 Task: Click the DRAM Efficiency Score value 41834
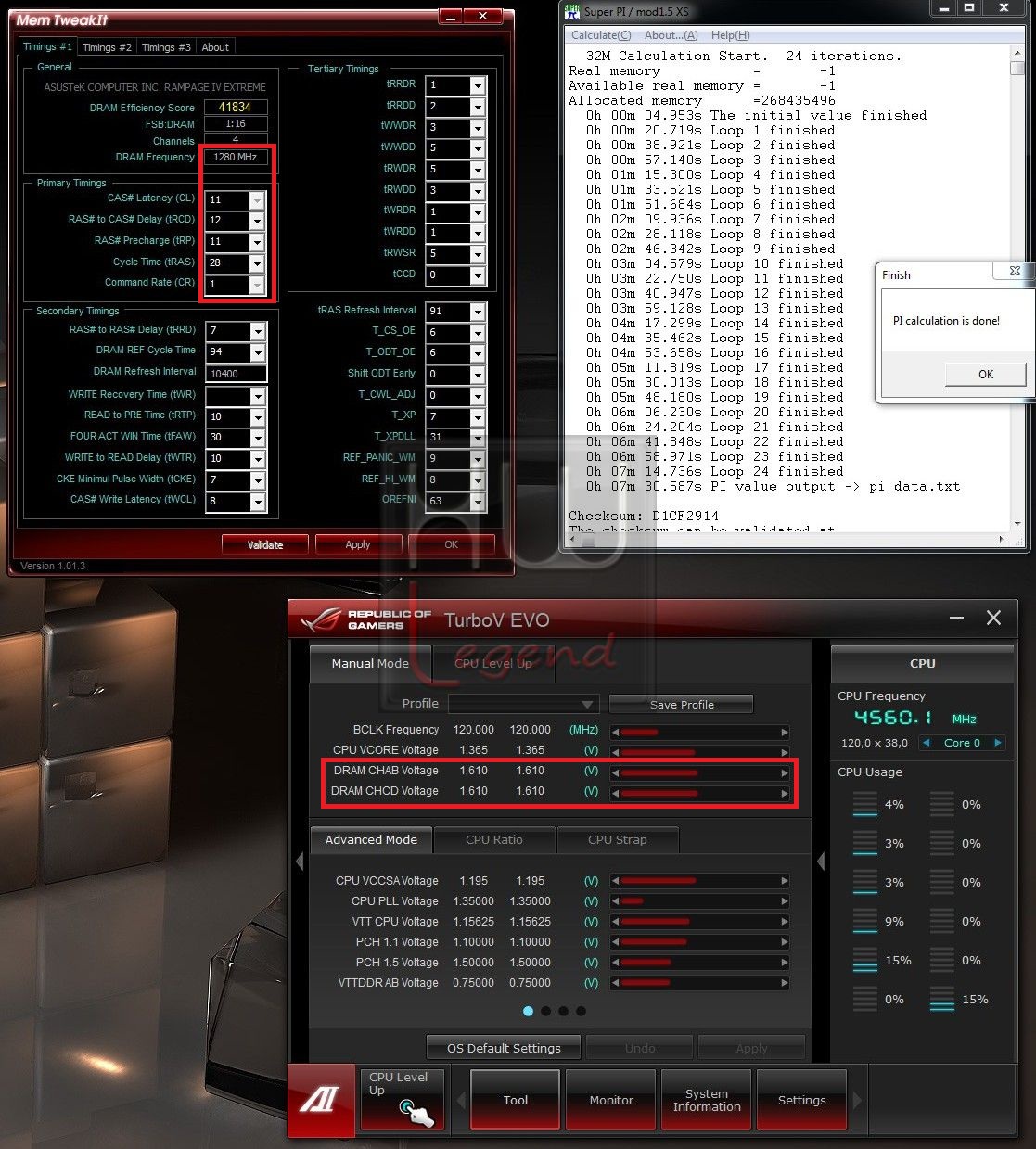click(x=236, y=108)
